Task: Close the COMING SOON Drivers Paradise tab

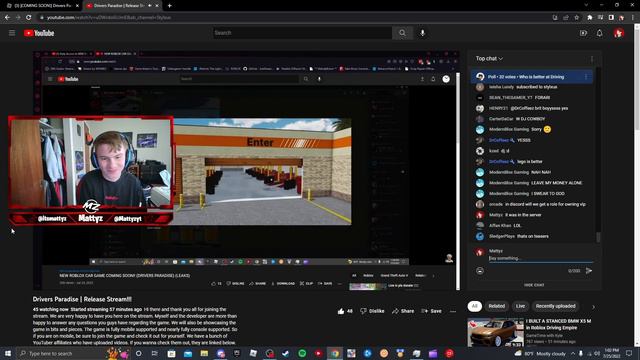Action: pos(77,6)
